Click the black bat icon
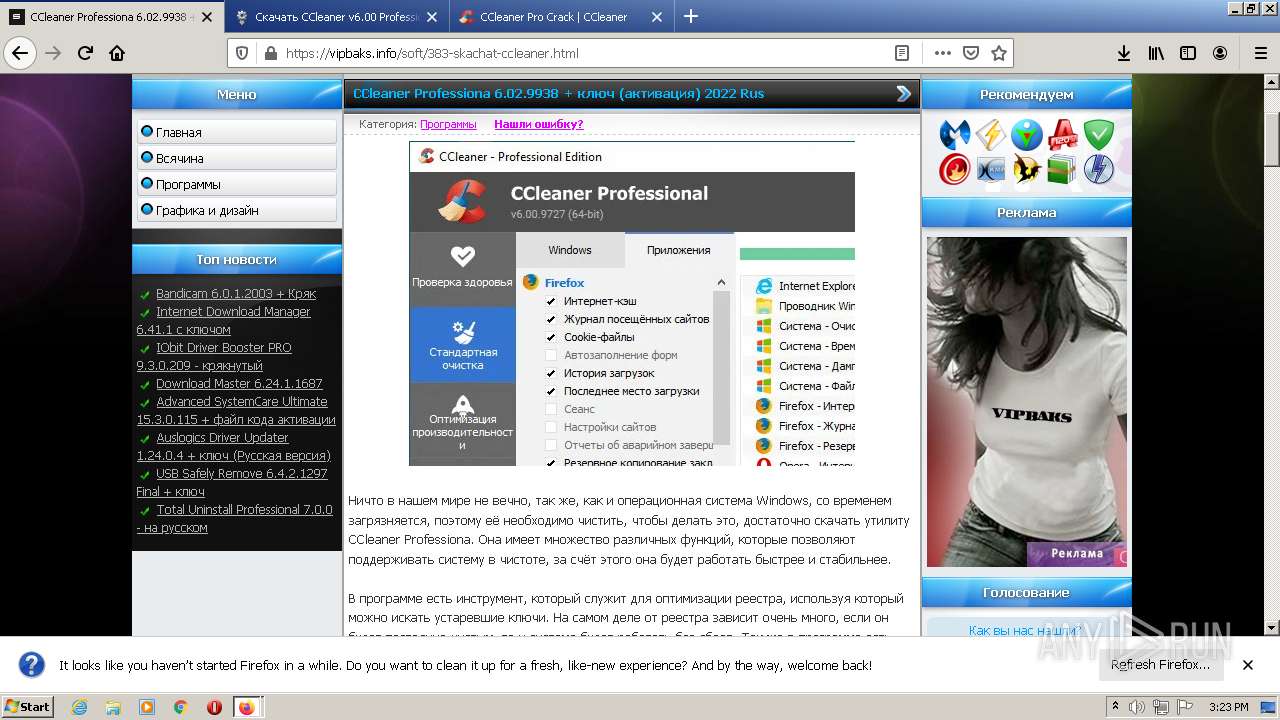 click(1027, 169)
